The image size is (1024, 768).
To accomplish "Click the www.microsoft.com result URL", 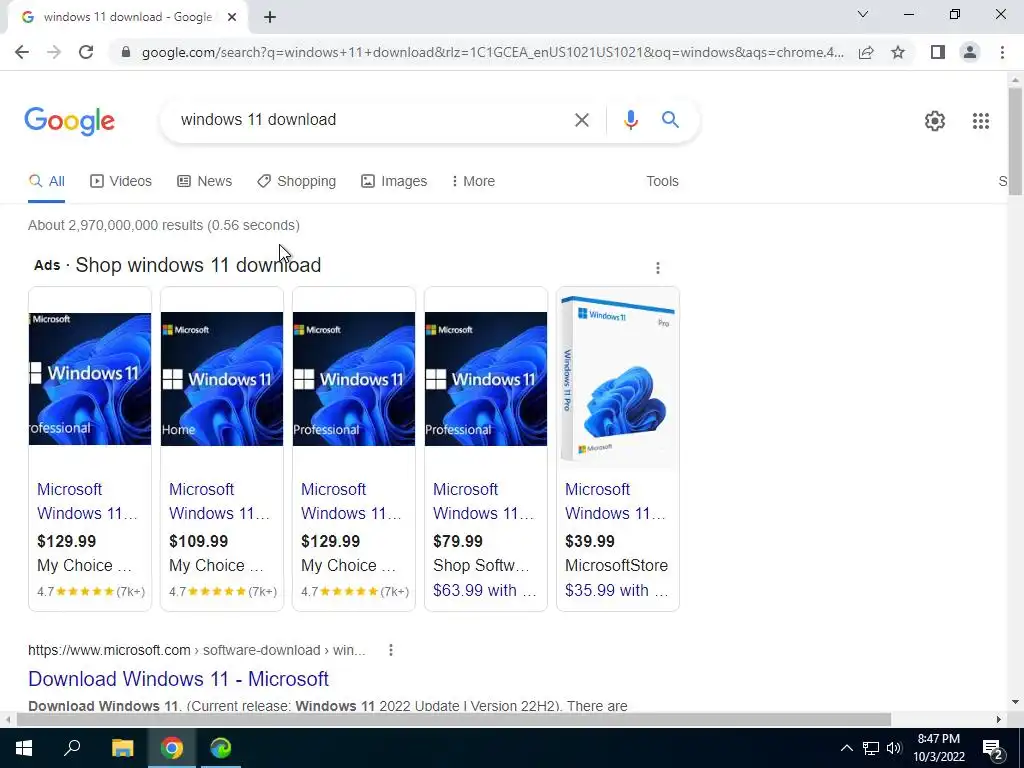I will [197, 650].
